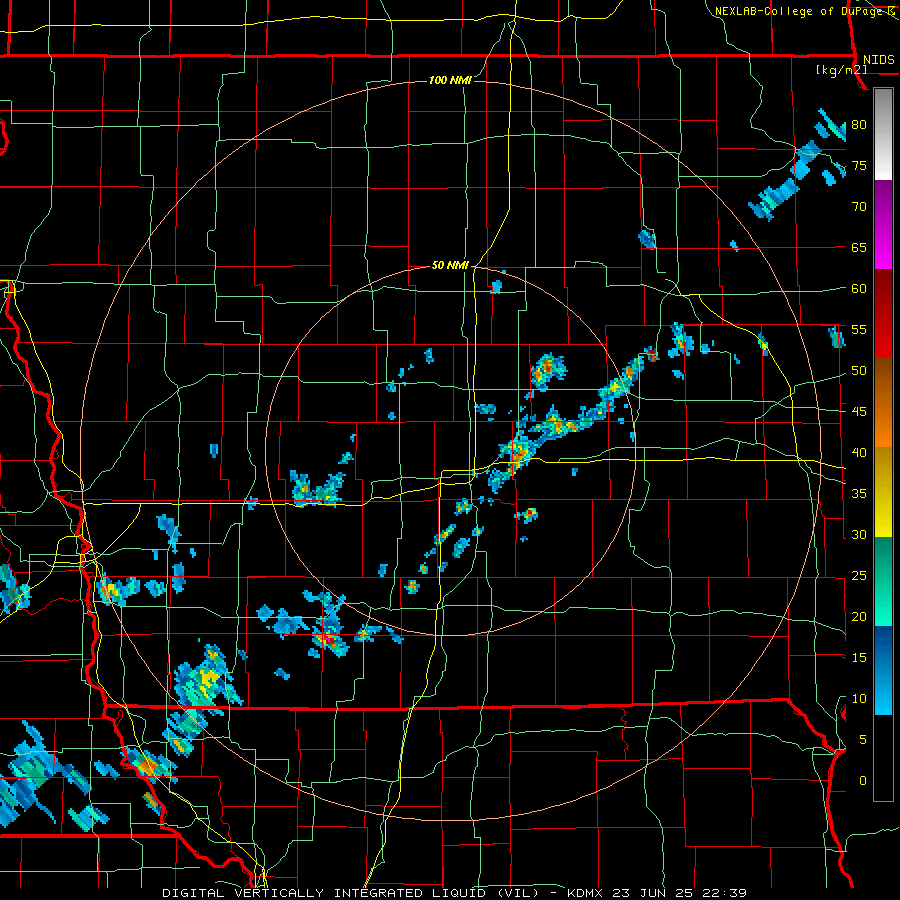The image size is (900, 900).
Task: Click the 25 value on the color scale
Action: click(x=859, y=575)
